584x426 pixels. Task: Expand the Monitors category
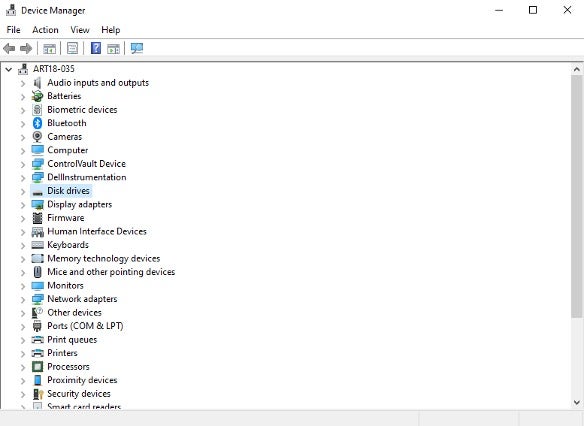[x=23, y=286]
